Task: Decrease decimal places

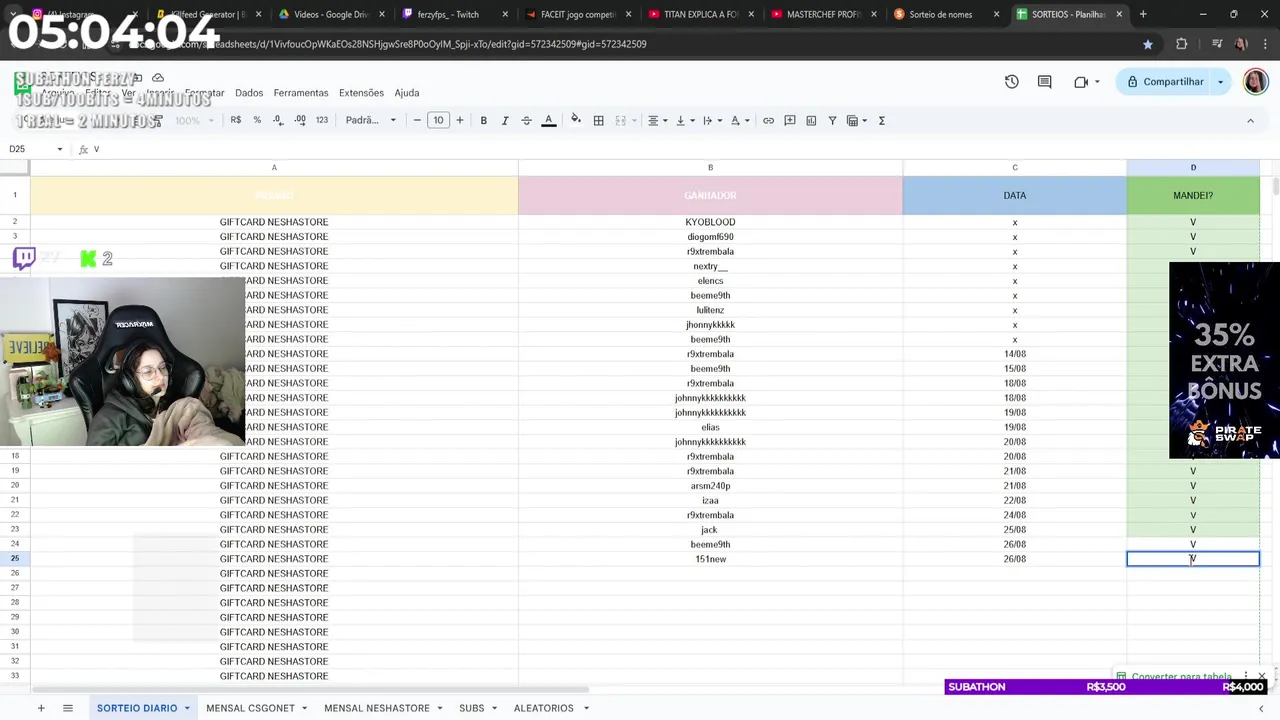Action: 278,120
